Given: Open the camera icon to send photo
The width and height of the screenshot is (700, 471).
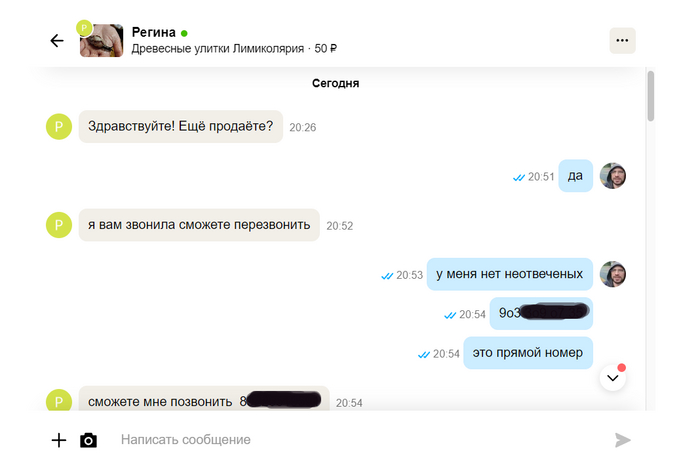Looking at the screenshot, I should [88, 440].
